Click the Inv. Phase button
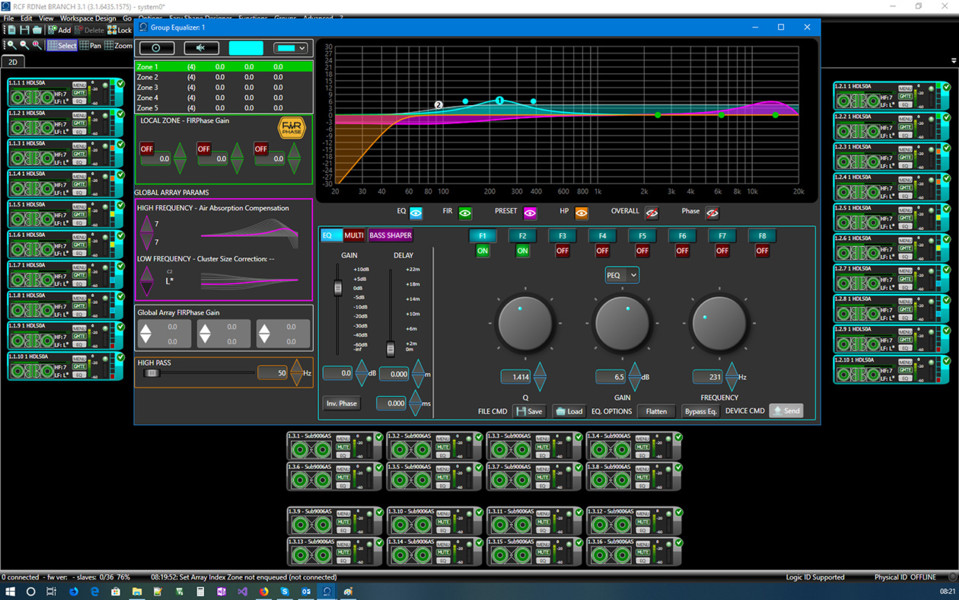Screen dimensions: 959x600 pyautogui.click(x=341, y=404)
